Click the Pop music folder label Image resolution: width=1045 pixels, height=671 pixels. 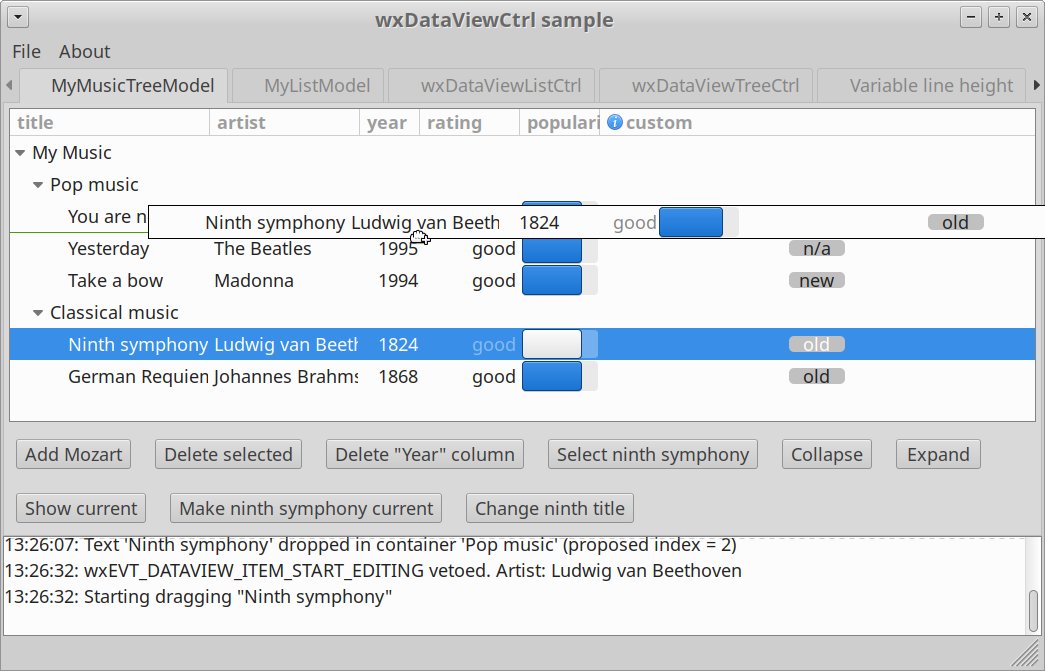tap(95, 185)
